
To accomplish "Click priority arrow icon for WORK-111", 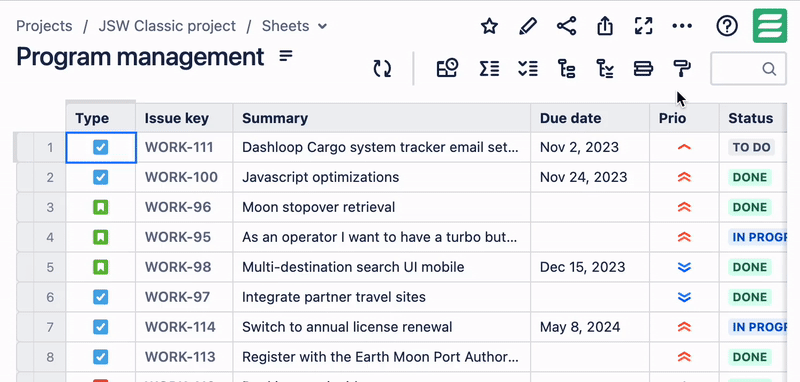I will [684, 147].
